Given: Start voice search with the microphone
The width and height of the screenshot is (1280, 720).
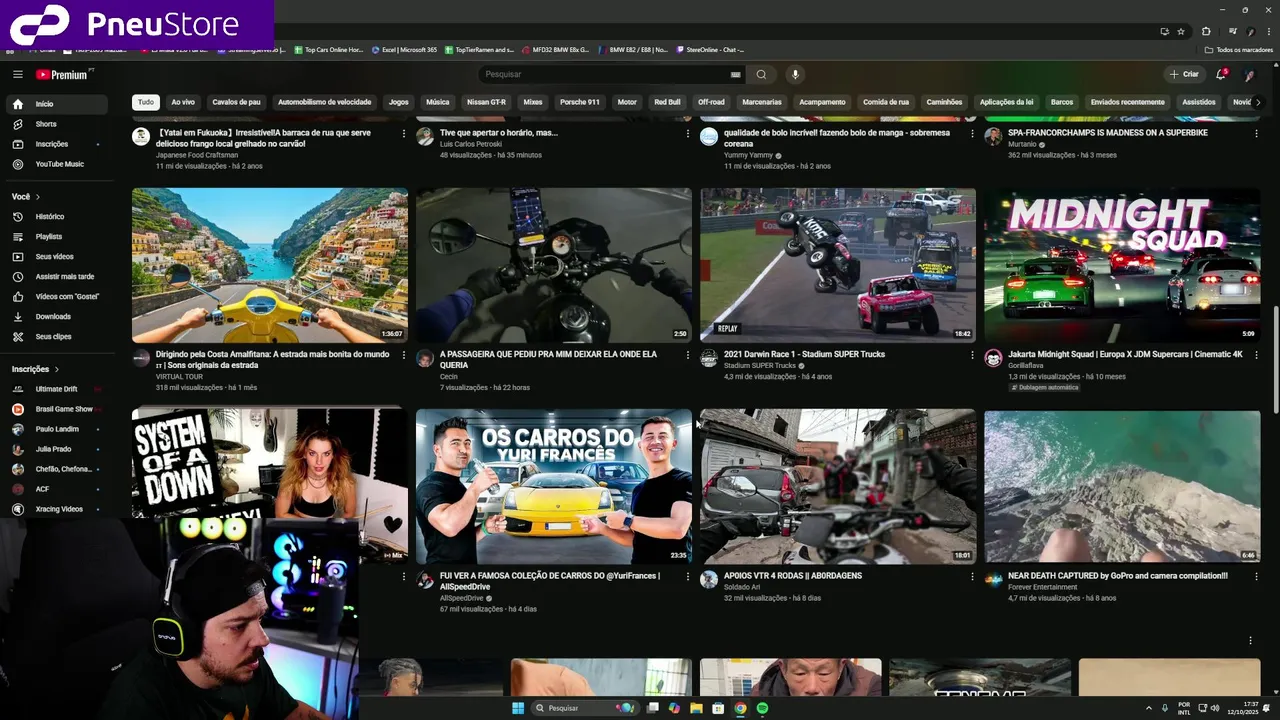Looking at the screenshot, I should (x=795, y=74).
